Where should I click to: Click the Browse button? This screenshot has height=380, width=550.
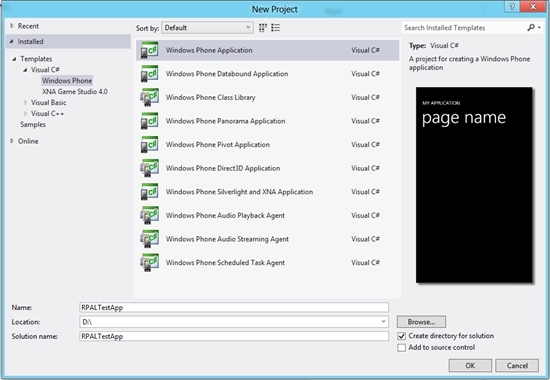click(421, 322)
